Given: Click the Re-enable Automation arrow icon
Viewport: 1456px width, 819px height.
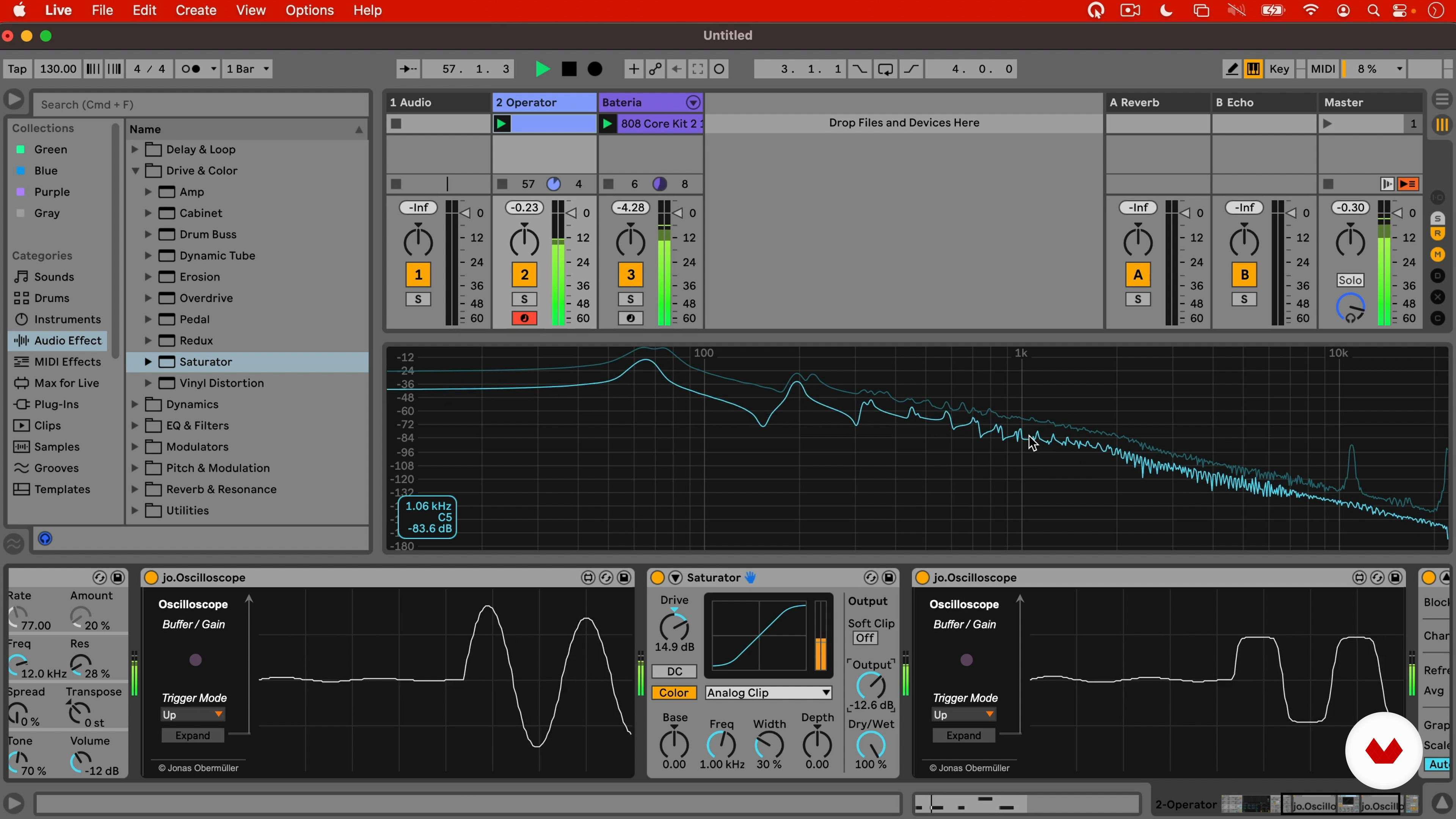Looking at the screenshot, I should coord(676,69).
